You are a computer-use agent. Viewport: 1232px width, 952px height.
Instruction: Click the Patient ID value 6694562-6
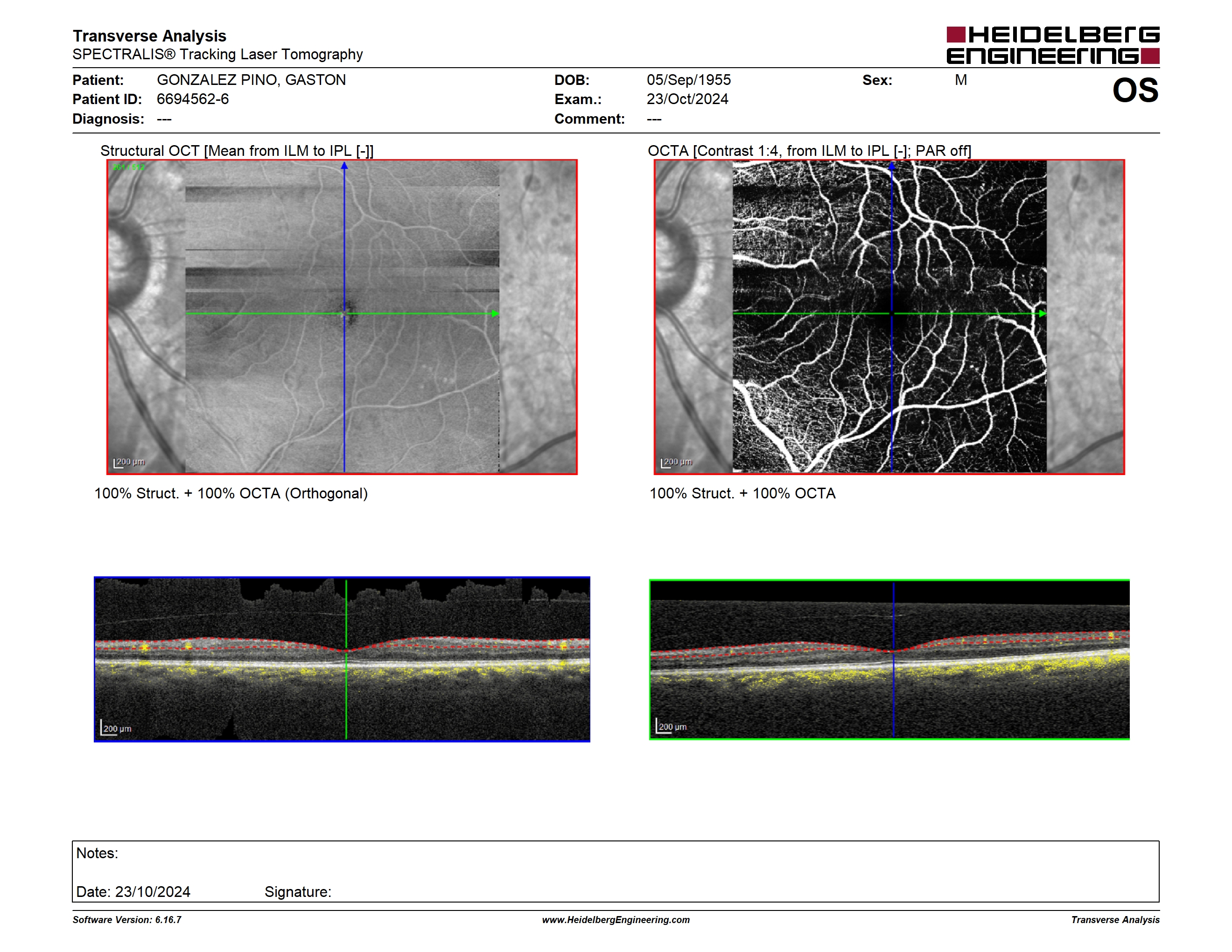pyautogui.click(x=192, y=99)
